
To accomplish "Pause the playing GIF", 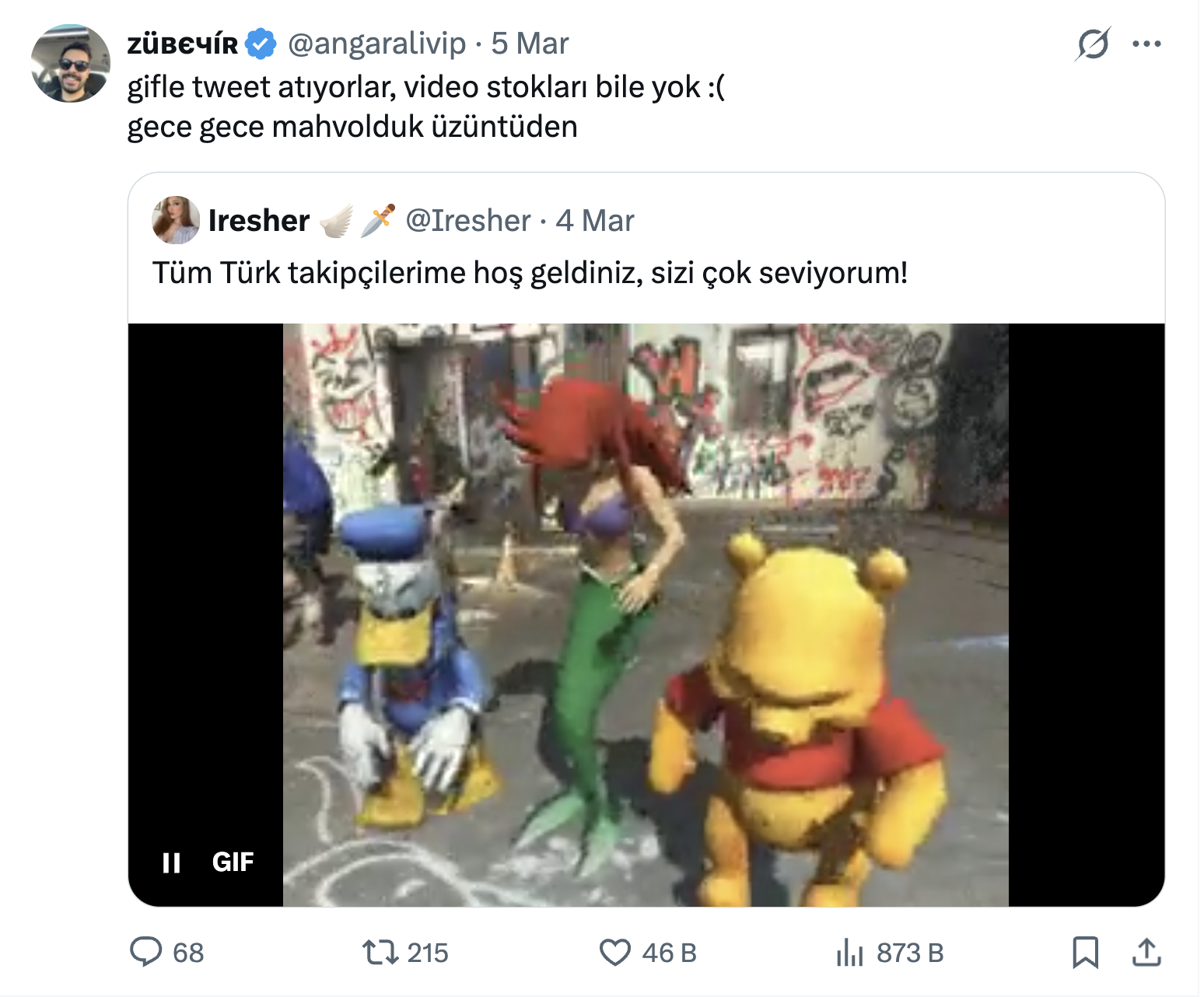I will pos(171,862).
